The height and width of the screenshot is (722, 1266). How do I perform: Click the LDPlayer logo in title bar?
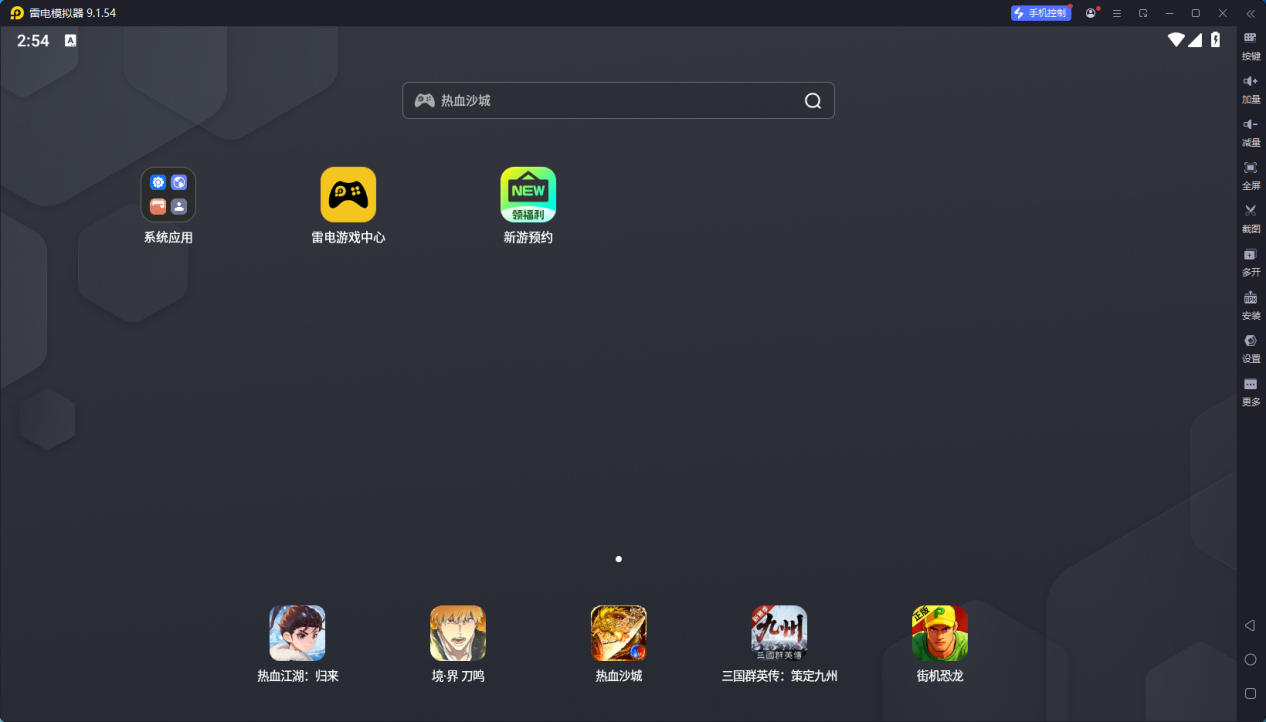tap(17, 13)
